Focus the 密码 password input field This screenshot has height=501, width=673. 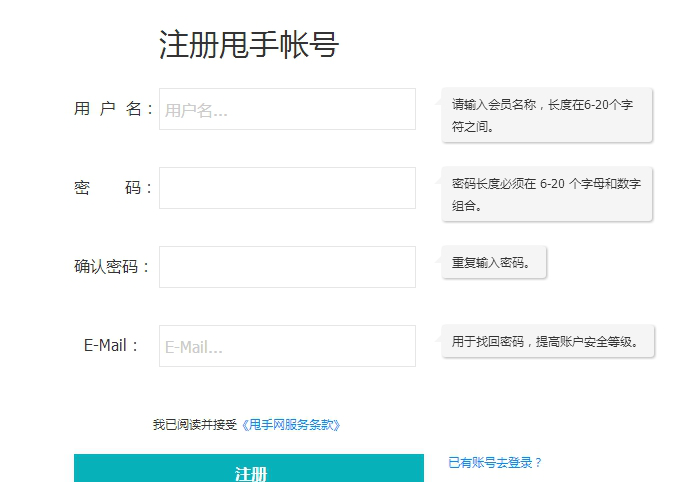(x=287, y=188)
